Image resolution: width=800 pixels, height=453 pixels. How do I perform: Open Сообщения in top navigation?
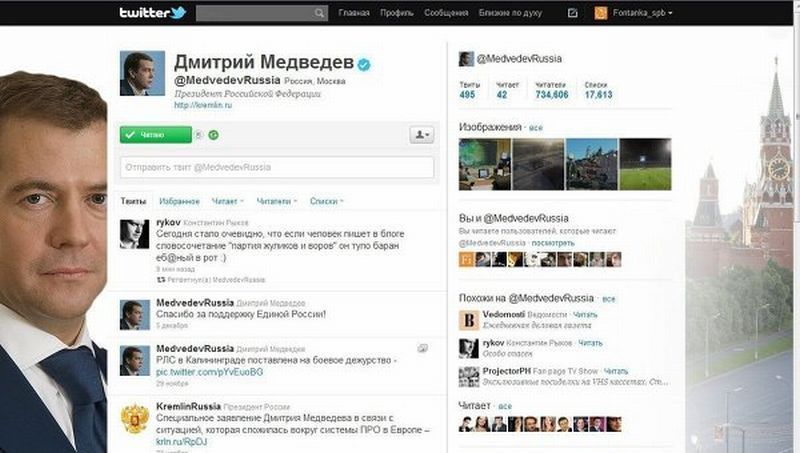pyautogui.click(x=446, y=13)
